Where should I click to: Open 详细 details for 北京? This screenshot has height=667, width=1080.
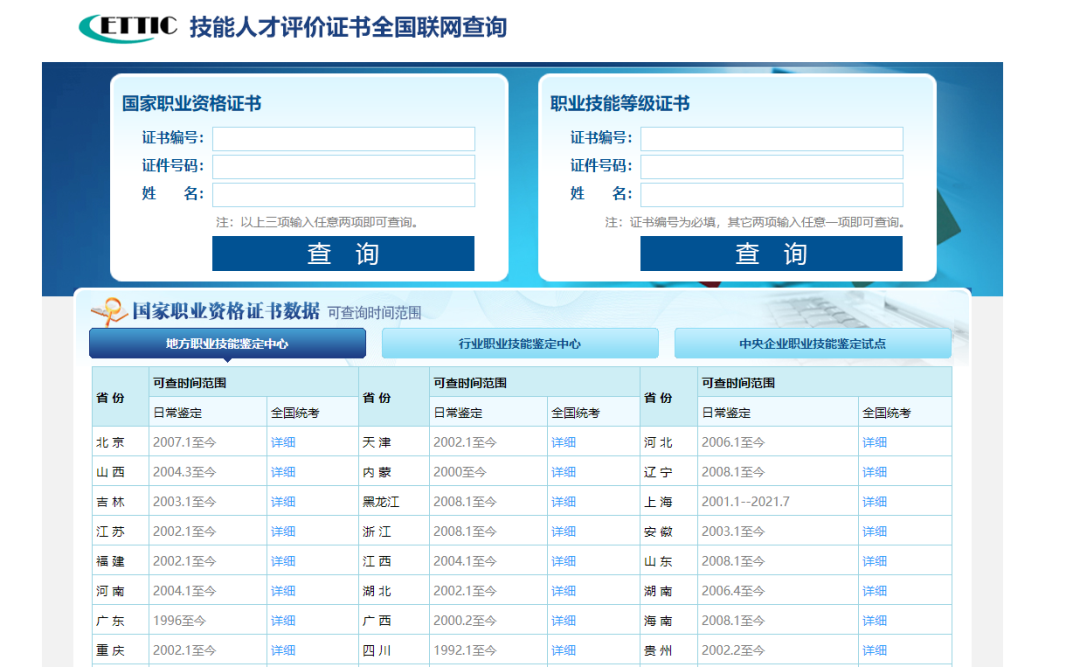283,441
